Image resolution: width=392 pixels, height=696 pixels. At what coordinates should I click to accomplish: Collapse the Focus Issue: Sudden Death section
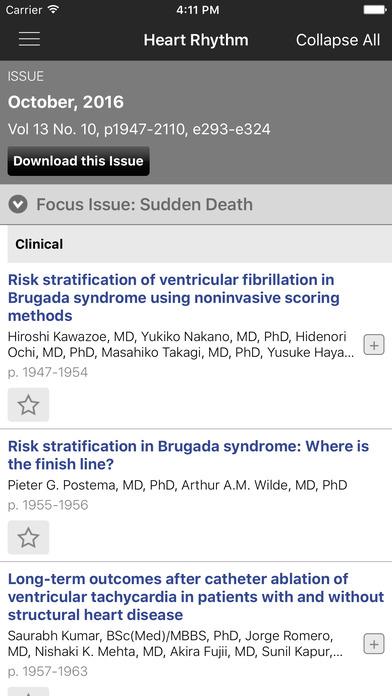[x=18, y=205]
